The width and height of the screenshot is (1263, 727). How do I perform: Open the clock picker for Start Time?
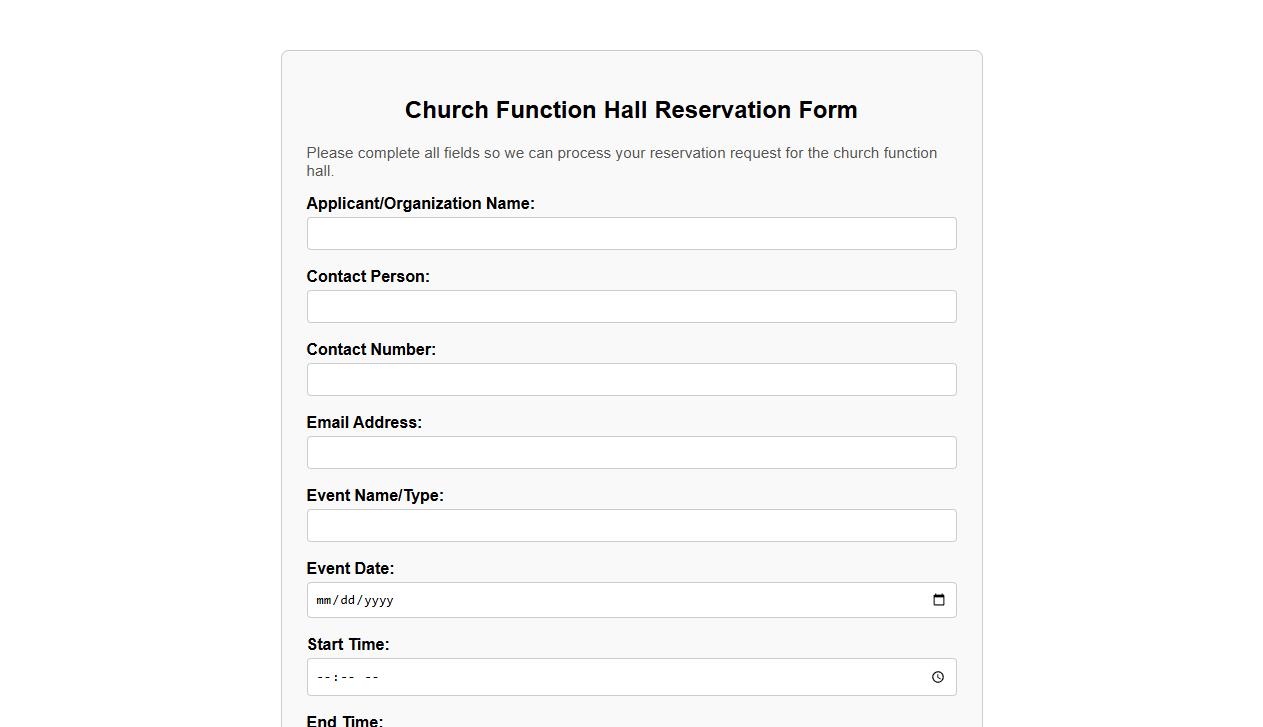937,676
